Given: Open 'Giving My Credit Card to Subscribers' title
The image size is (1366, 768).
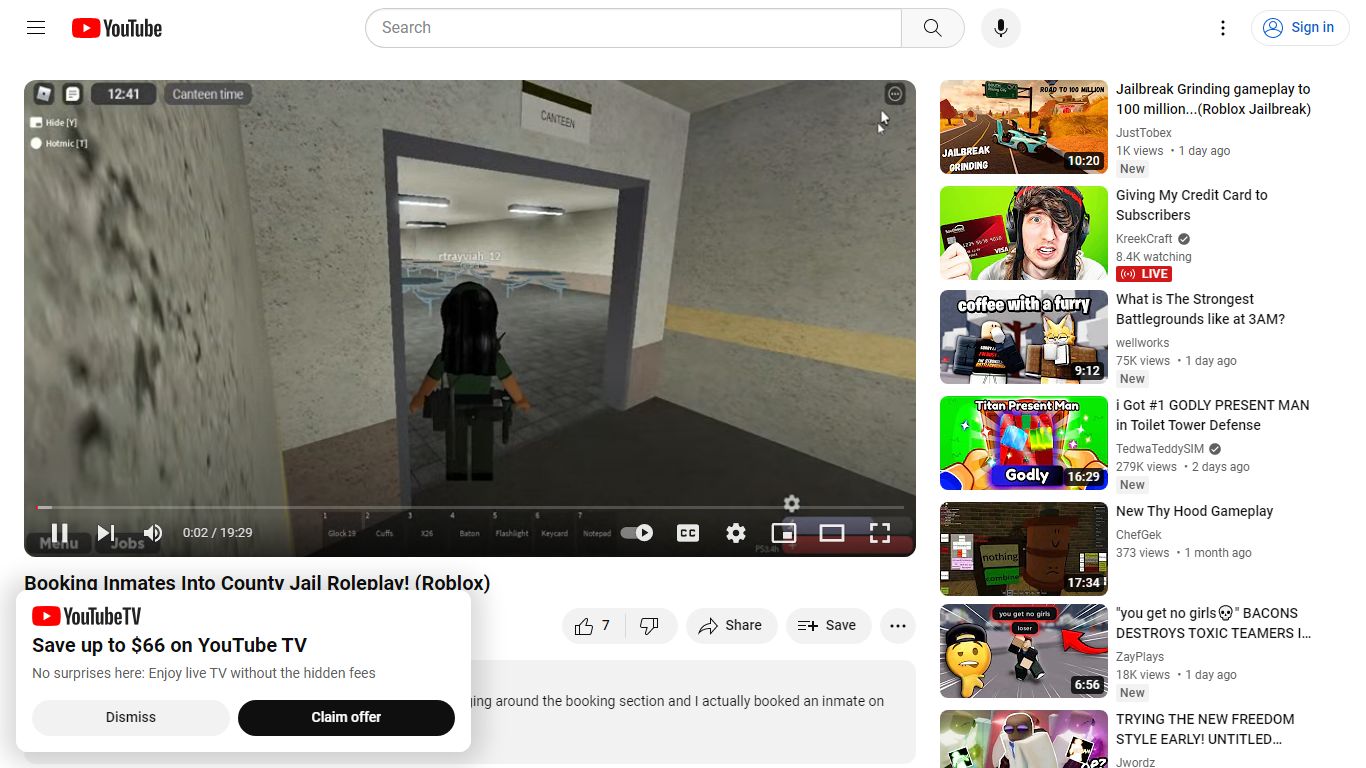Looking at the screenshot, I should (x=1191, y=205).
